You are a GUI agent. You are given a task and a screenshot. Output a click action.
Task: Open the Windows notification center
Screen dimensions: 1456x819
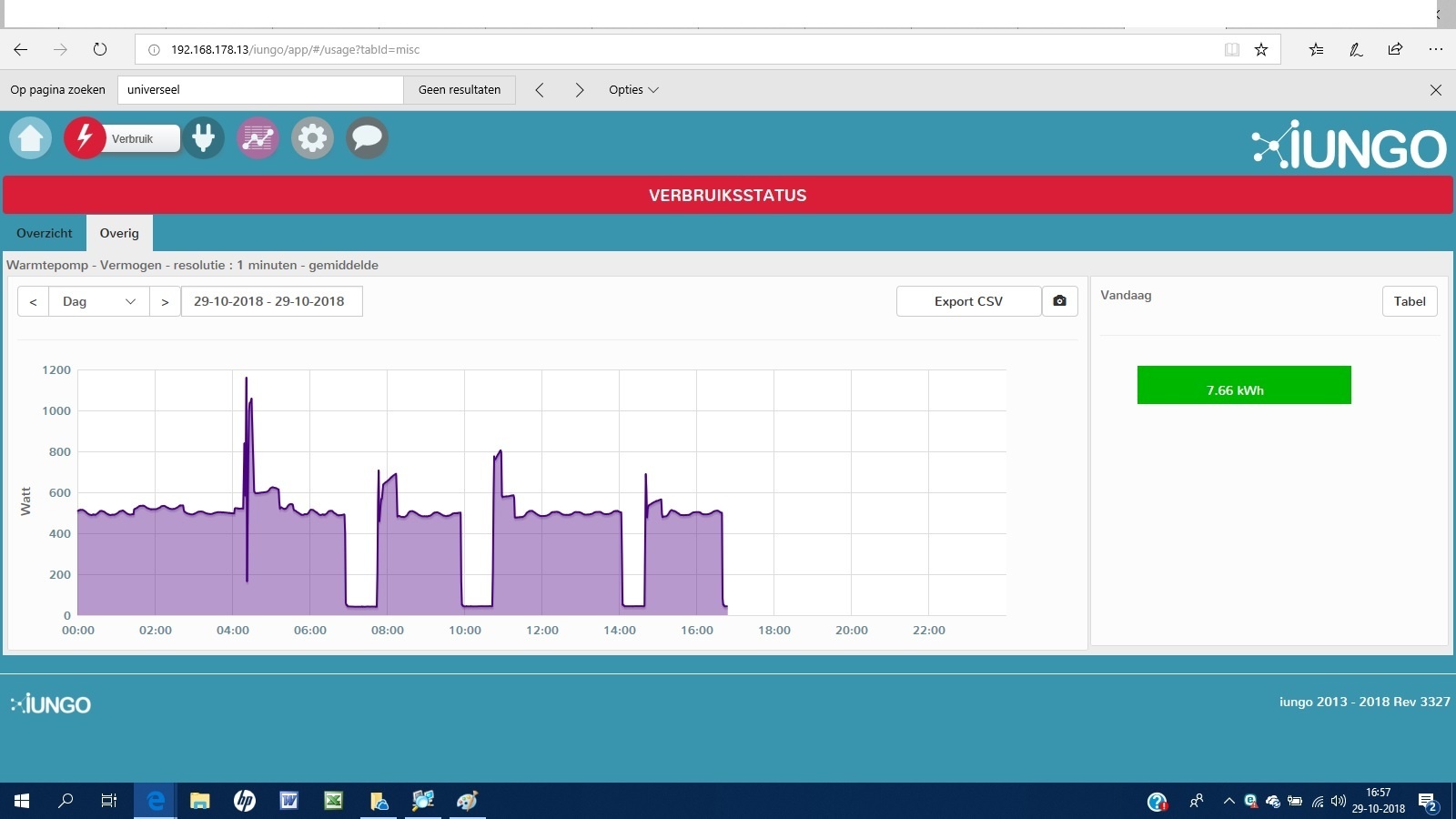pos(1428,802)
